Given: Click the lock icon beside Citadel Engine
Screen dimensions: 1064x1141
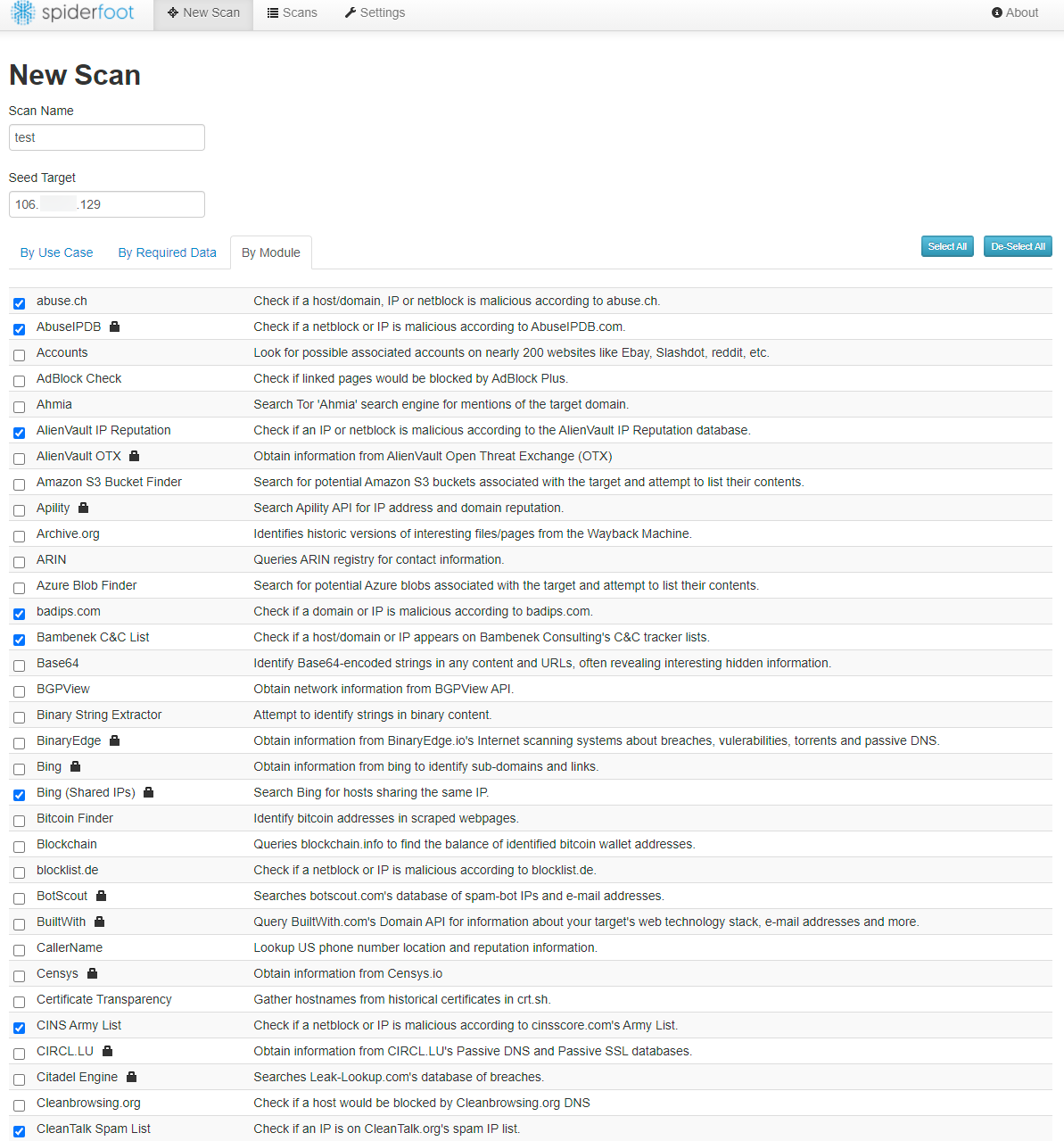Looking at the screenshot, I should (131, 1077).
